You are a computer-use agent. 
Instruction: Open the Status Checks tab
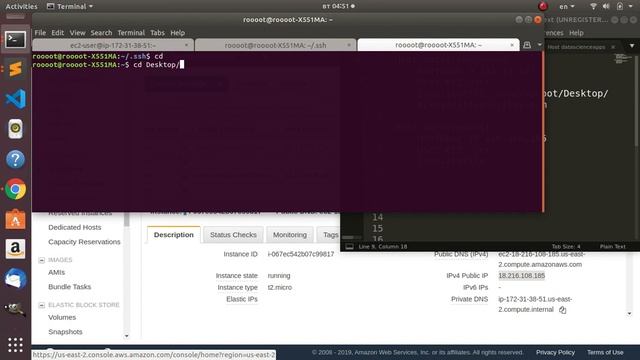(x=233, y=235)
